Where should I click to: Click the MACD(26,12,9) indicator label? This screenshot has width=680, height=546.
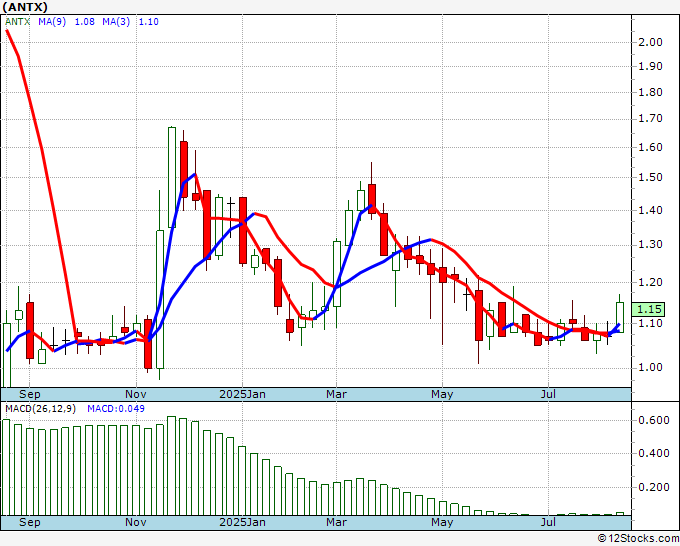41,409
